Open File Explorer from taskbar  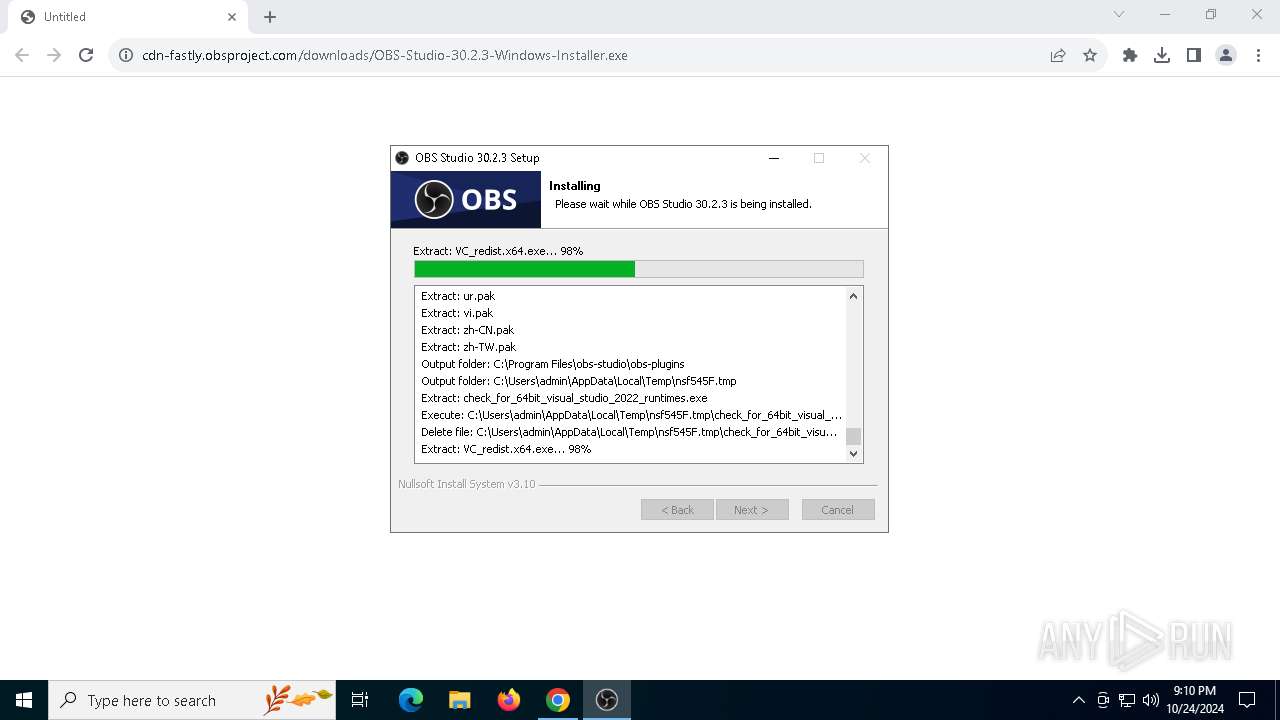tap(460, 700)
